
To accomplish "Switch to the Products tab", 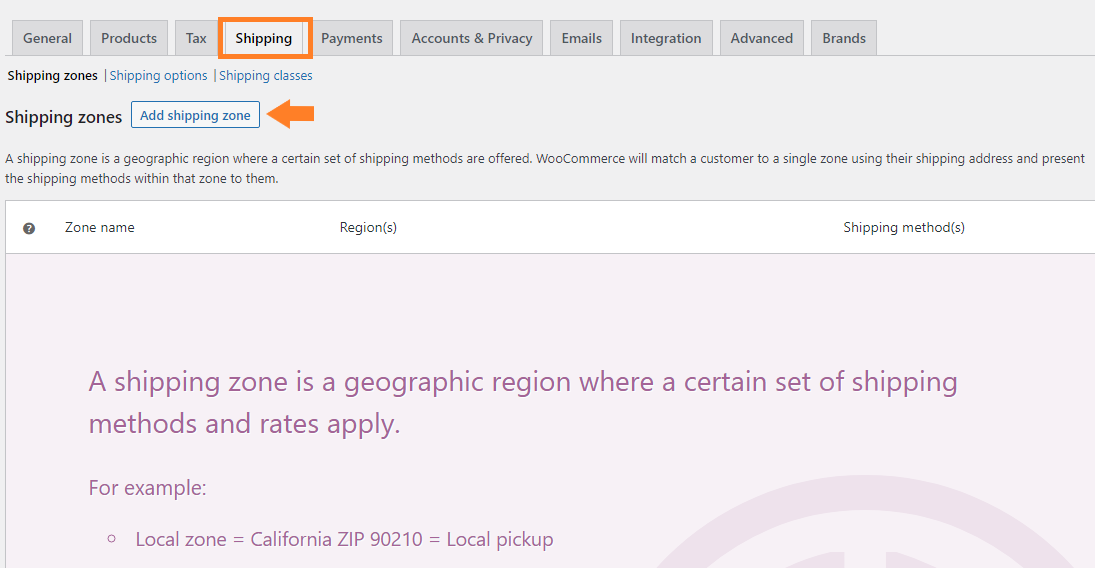I will click(128, 38).
